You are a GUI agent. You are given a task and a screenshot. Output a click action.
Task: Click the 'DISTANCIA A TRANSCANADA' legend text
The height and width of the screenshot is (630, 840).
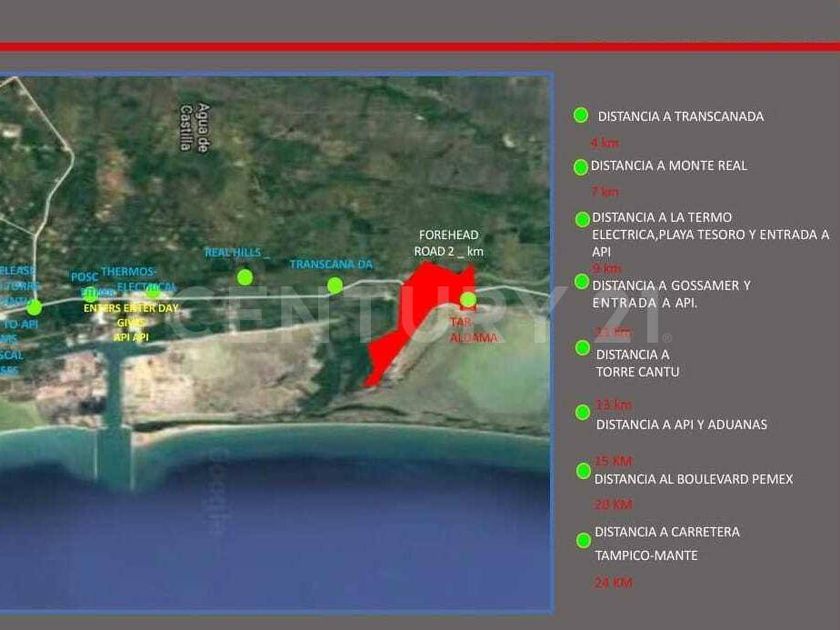click(680, 116)
